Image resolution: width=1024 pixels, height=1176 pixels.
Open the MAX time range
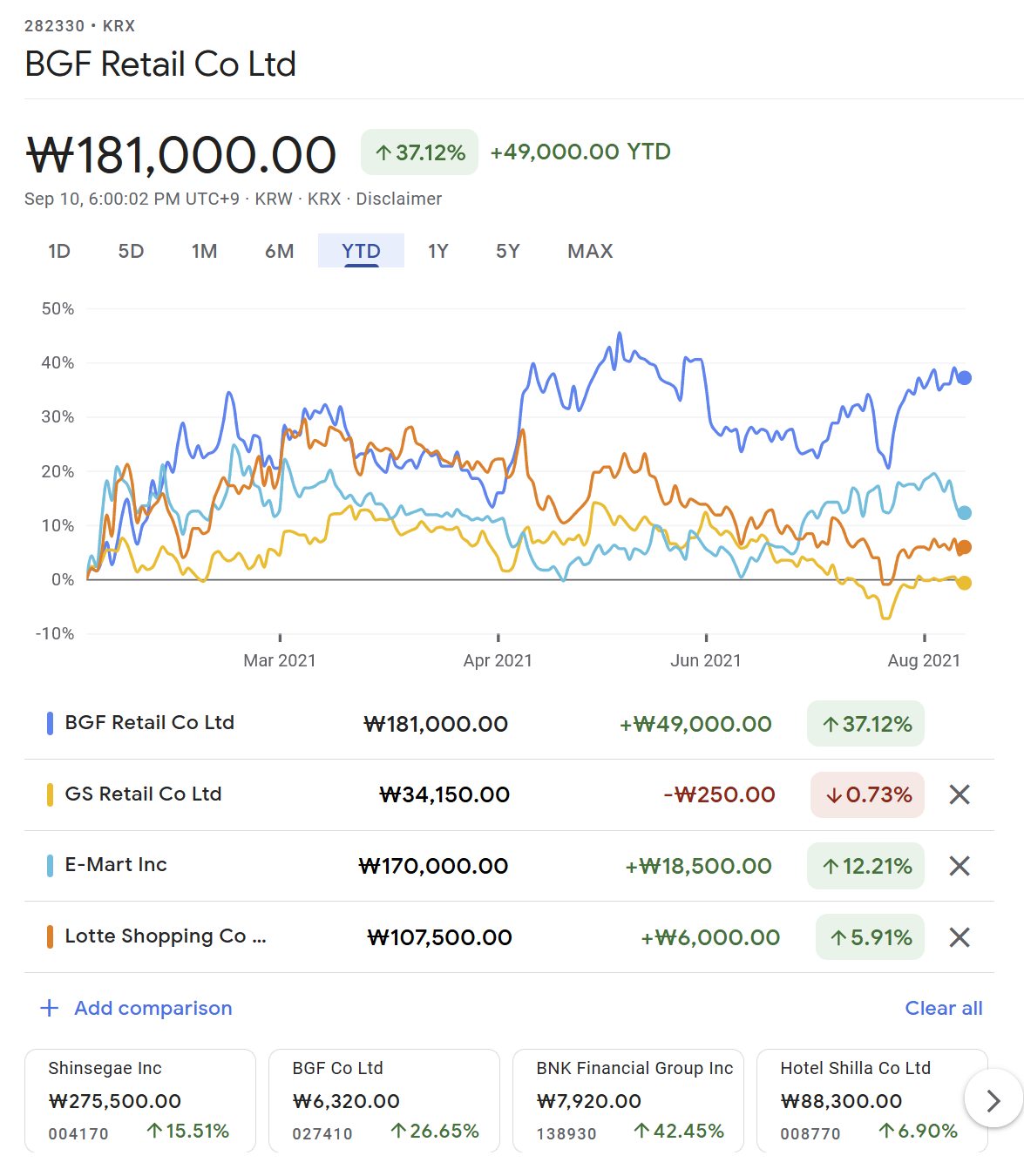pyautogui.click(x=590, y=251)
